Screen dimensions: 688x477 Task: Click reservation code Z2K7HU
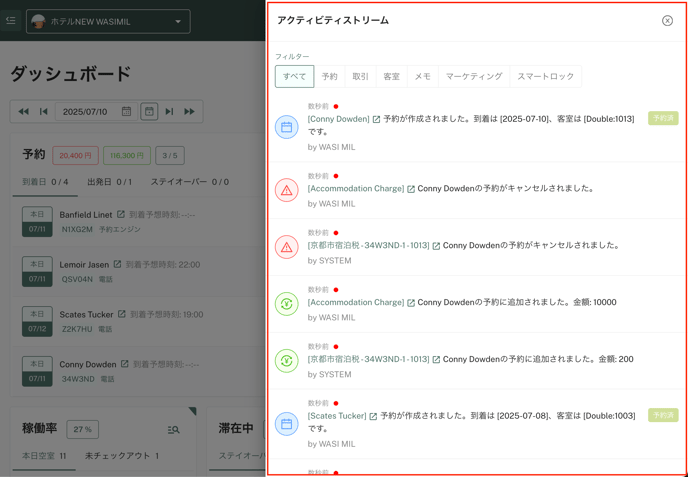77,329
